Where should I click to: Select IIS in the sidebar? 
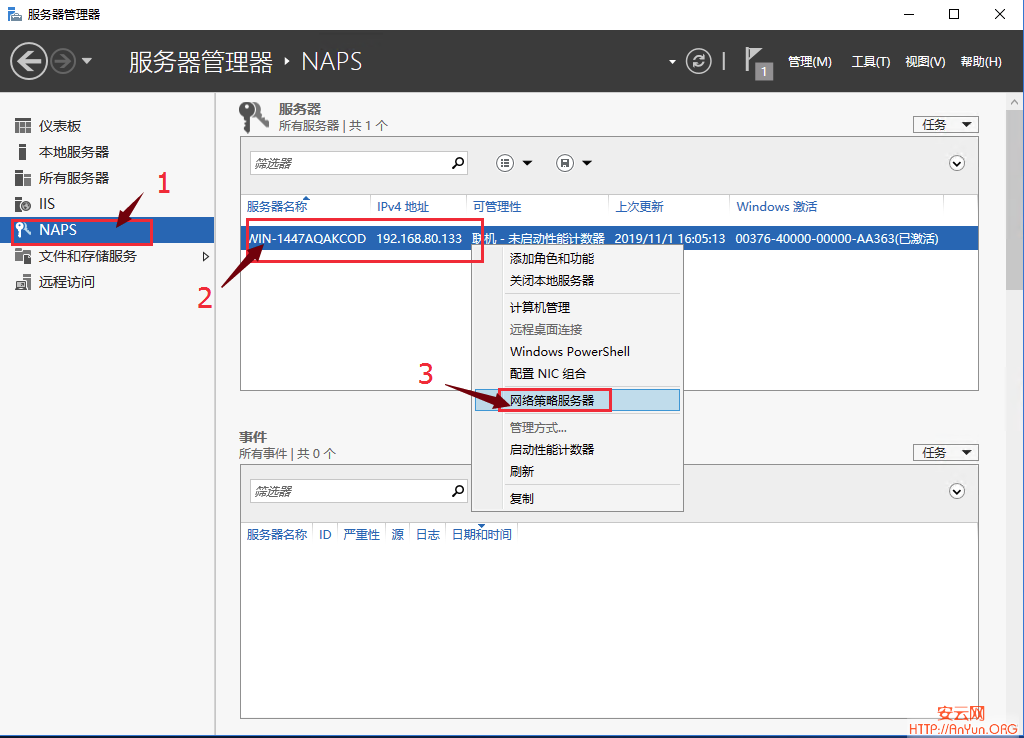click(x=47, y=204)
